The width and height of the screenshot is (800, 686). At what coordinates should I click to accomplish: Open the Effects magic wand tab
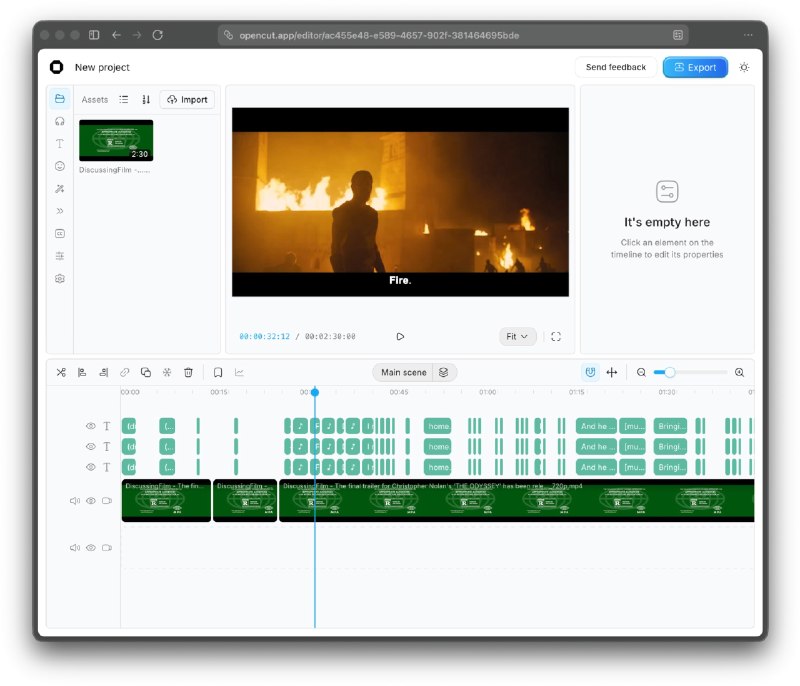pos(60,189)
